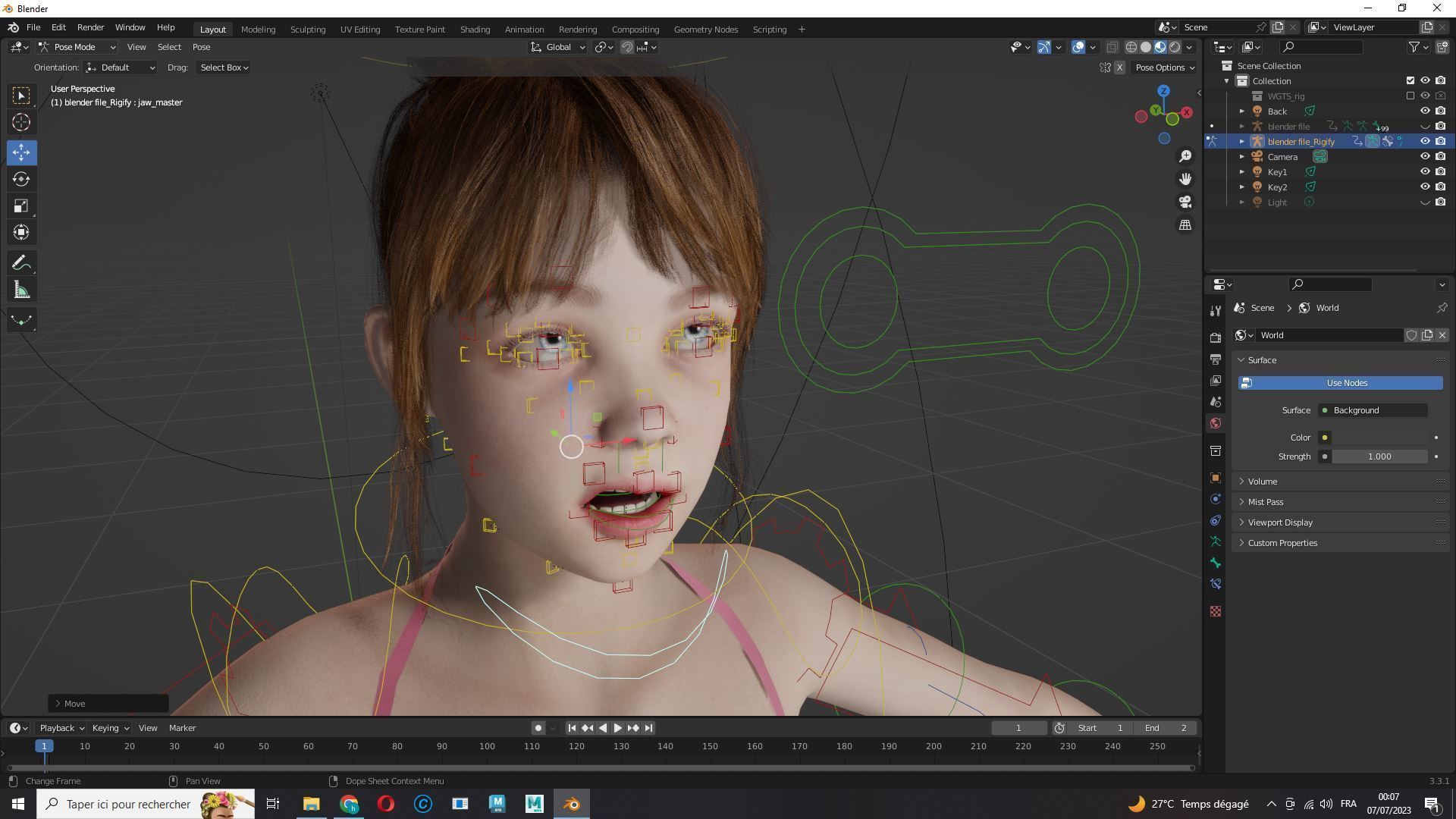Open the Pose menu in viewport header
Screen dimensions: 1456x819
[x=201, y=47]
